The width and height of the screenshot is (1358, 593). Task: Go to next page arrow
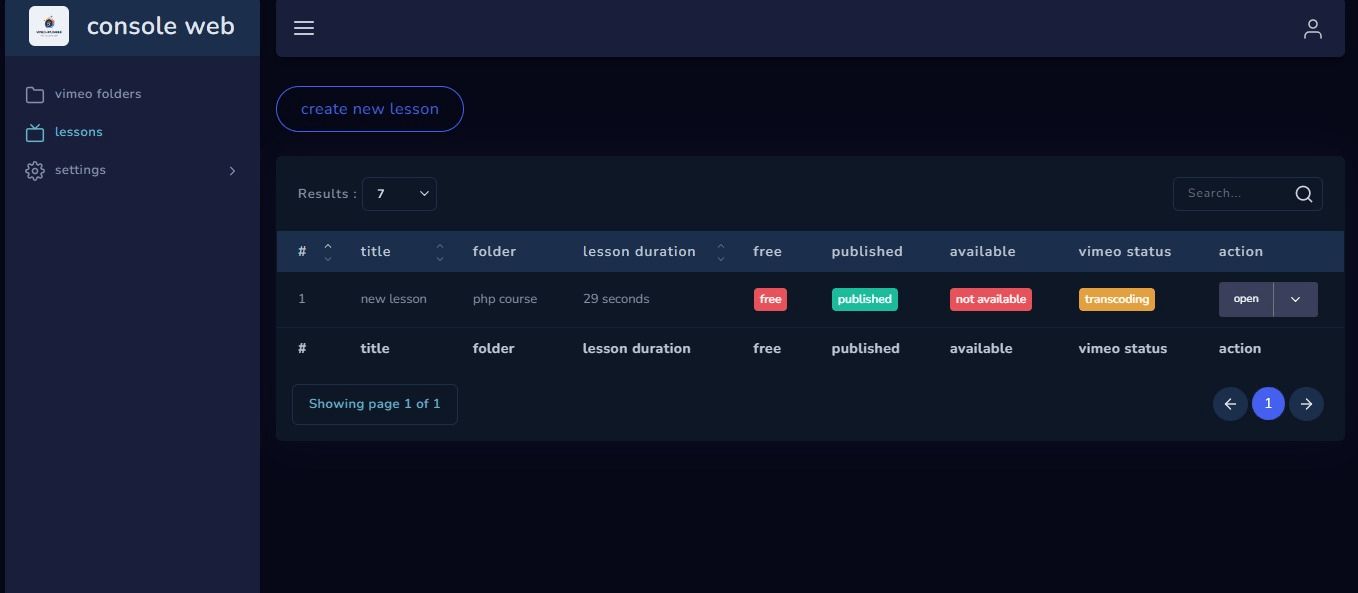[1306, 404]
